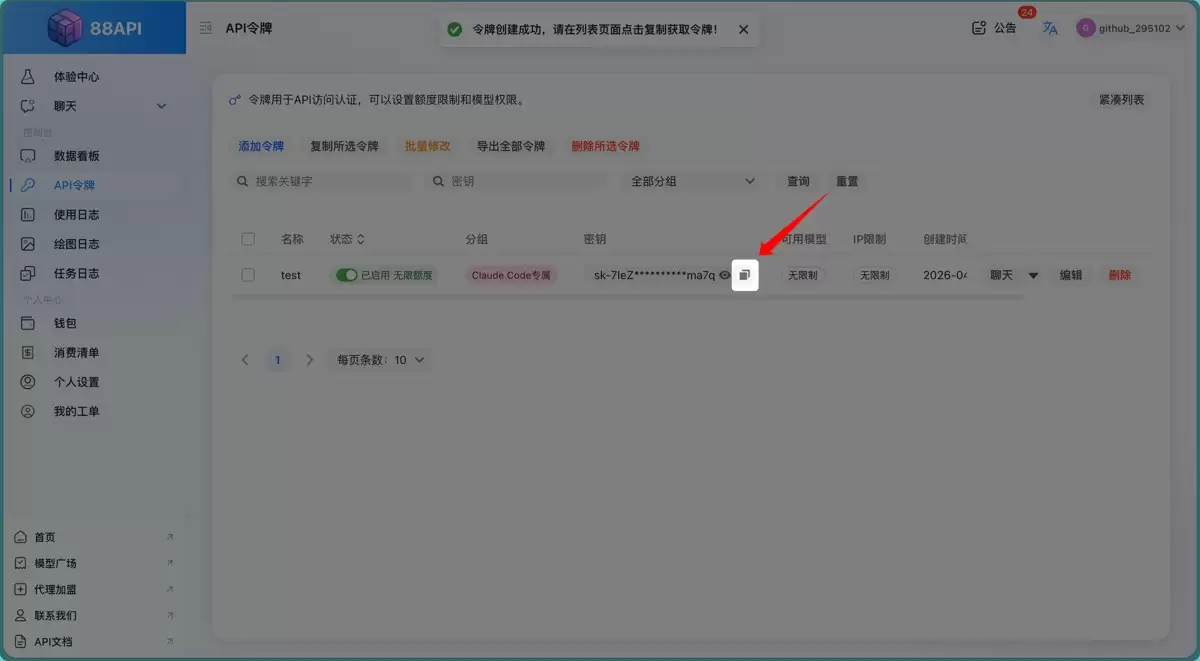Viewport: 1200px width, 661px height.
Task: Click the 删除所选令牌 button
Action: tap(605, 146)
